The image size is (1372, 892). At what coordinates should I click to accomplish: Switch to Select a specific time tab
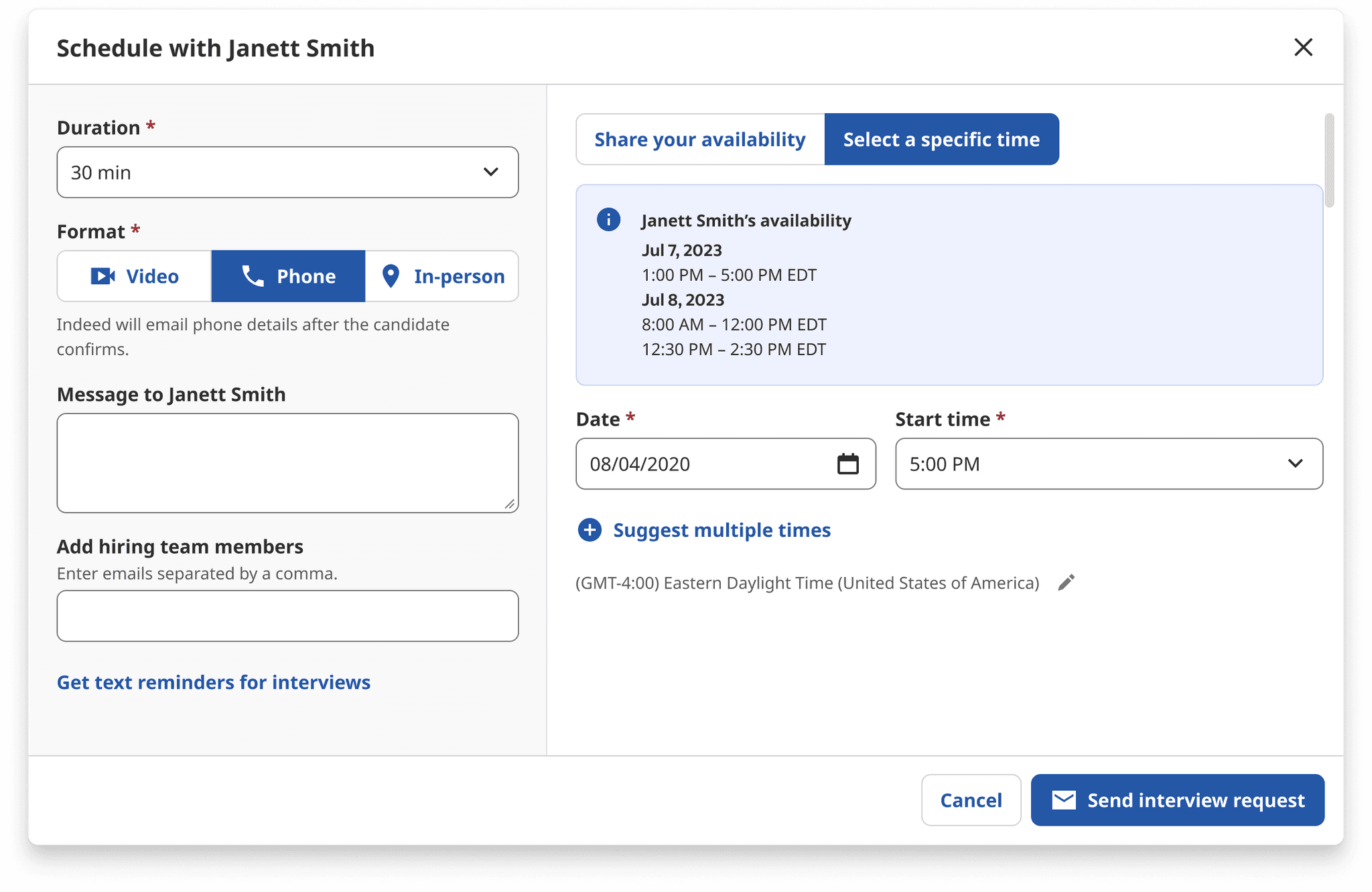pos(941,139)
